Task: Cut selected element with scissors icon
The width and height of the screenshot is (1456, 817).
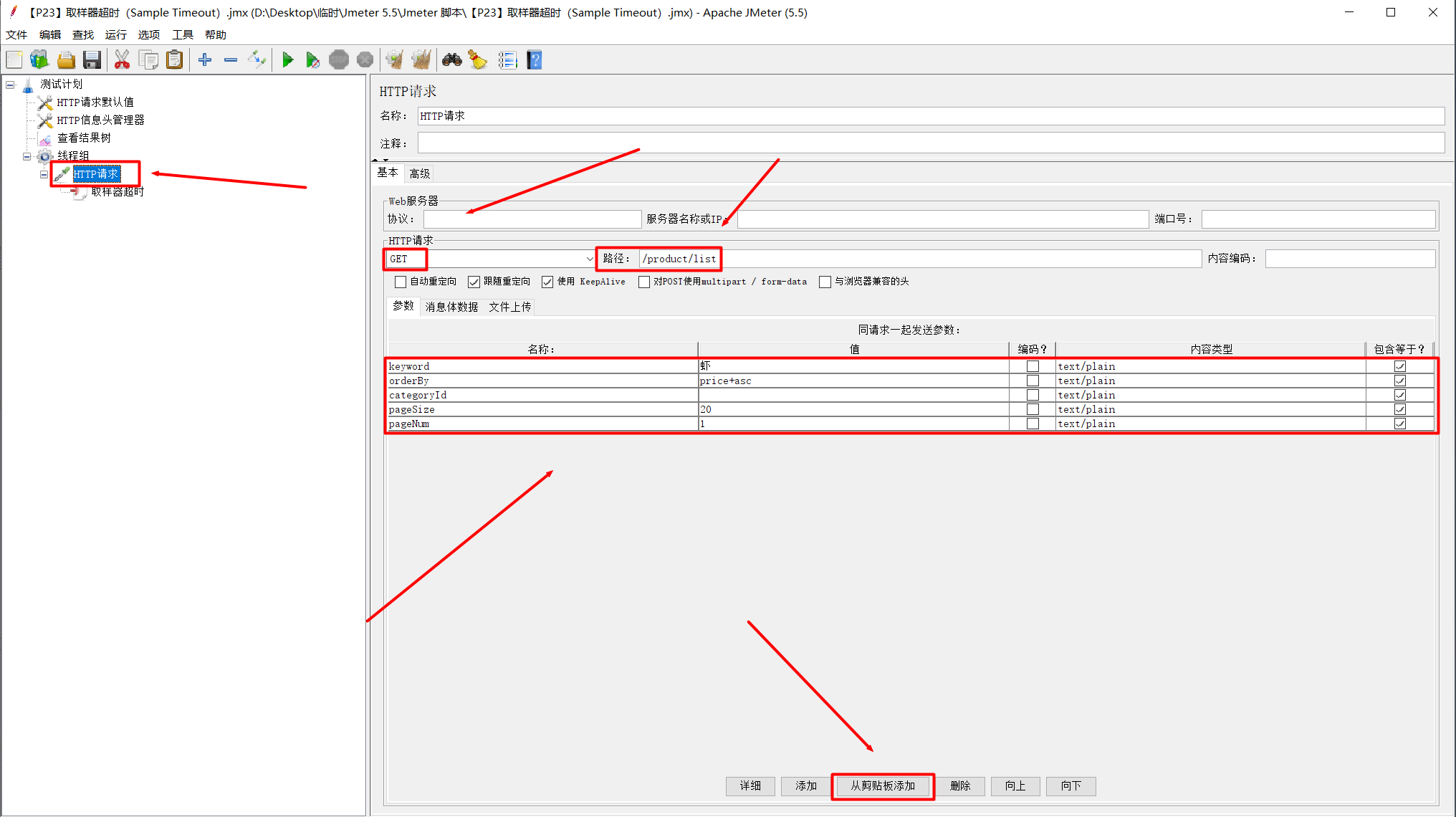Action: [x=122, y=60]
